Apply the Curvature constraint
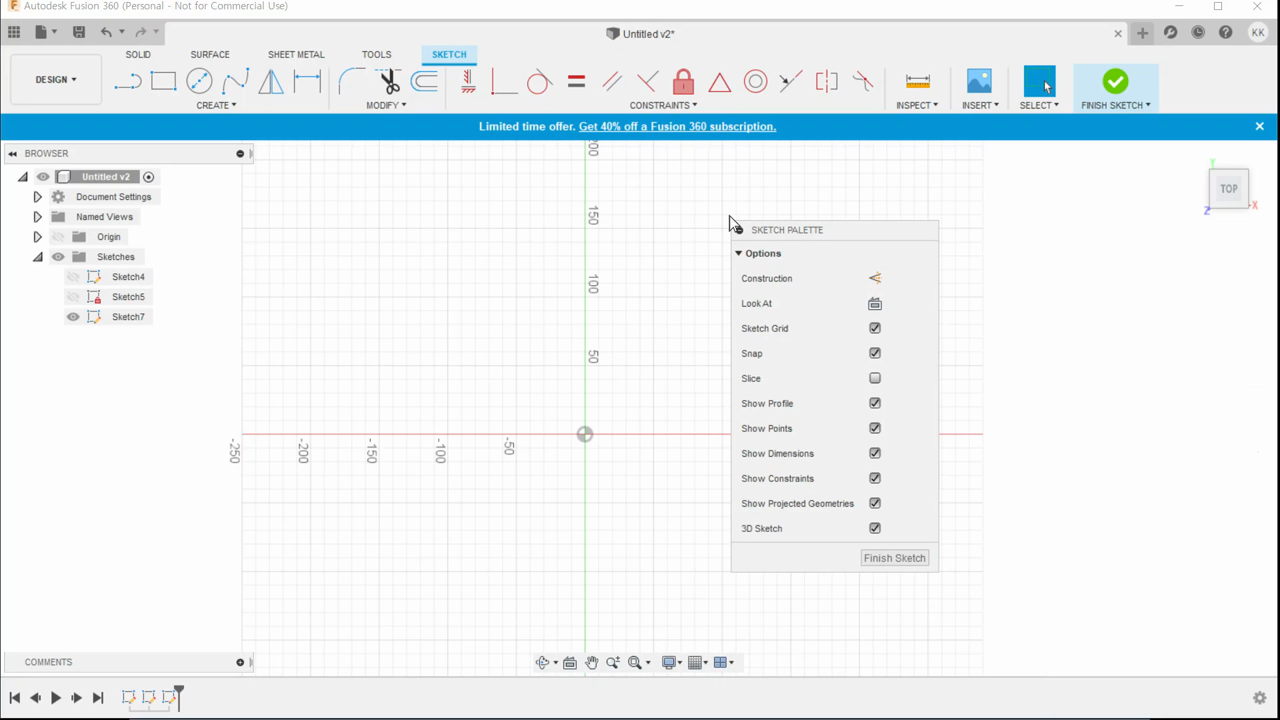The image size is (1280, 720). (863, 82)
